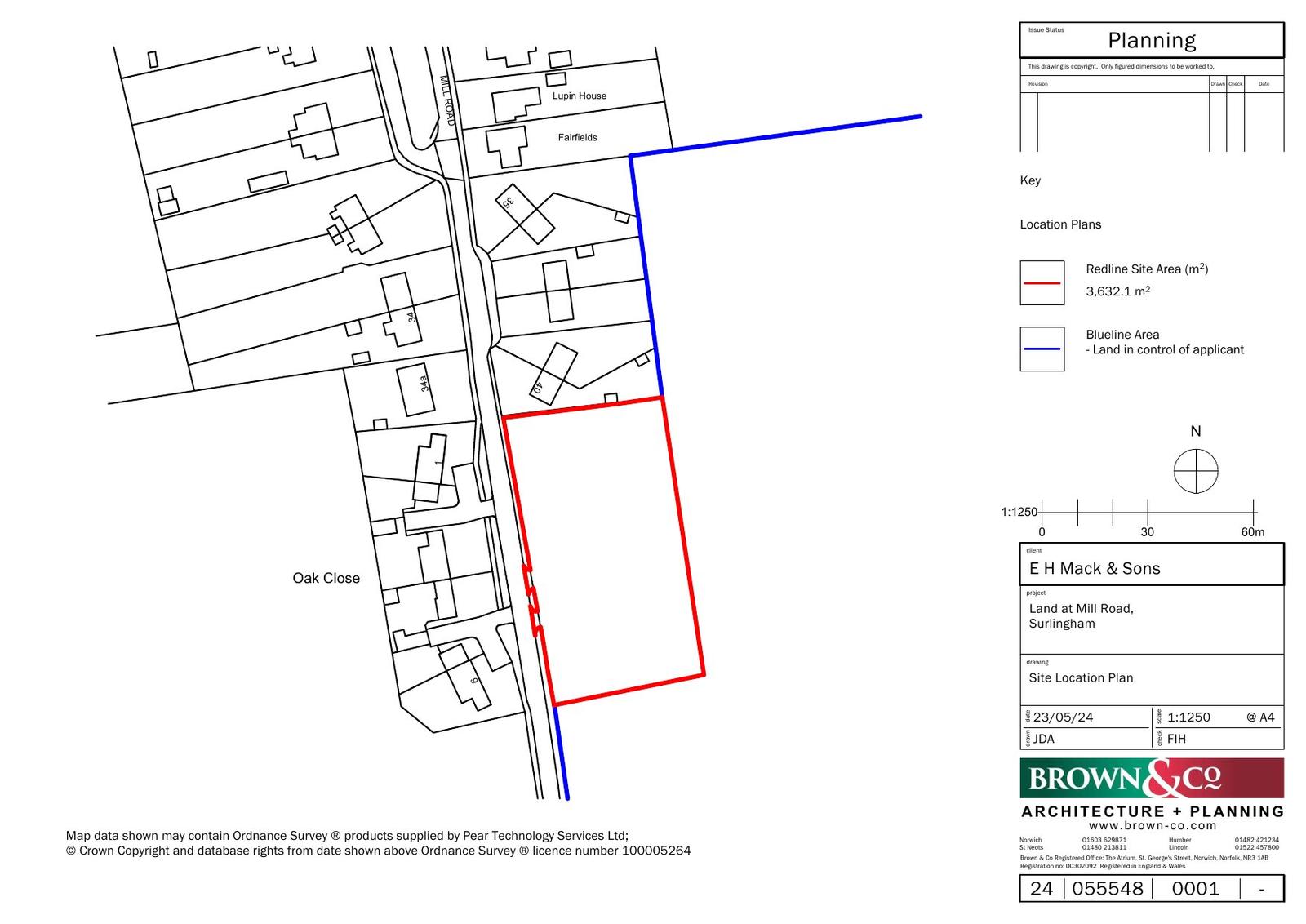Click the Site Location Plan drawing title

coord(1080,677)
